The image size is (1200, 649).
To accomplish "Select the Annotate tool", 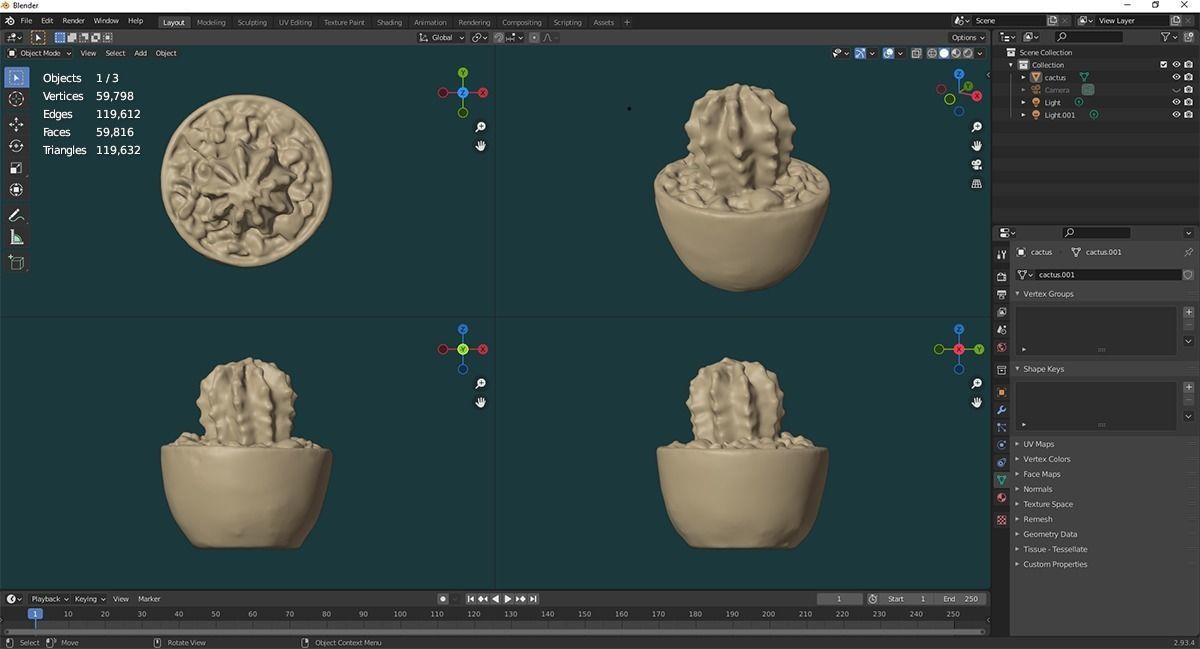I will [x=16, y=215].
